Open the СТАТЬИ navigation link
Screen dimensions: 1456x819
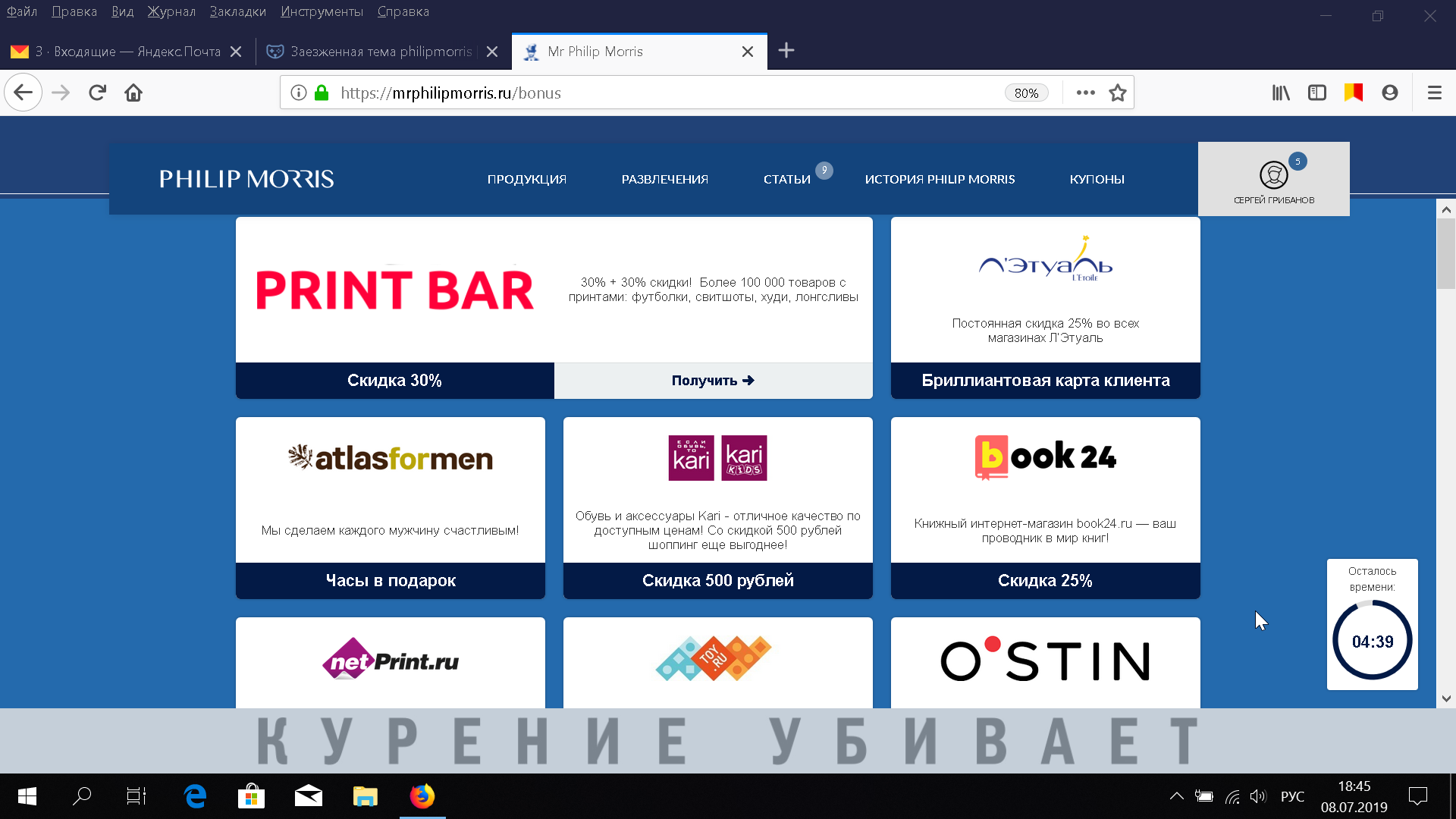tap(787, 179)
